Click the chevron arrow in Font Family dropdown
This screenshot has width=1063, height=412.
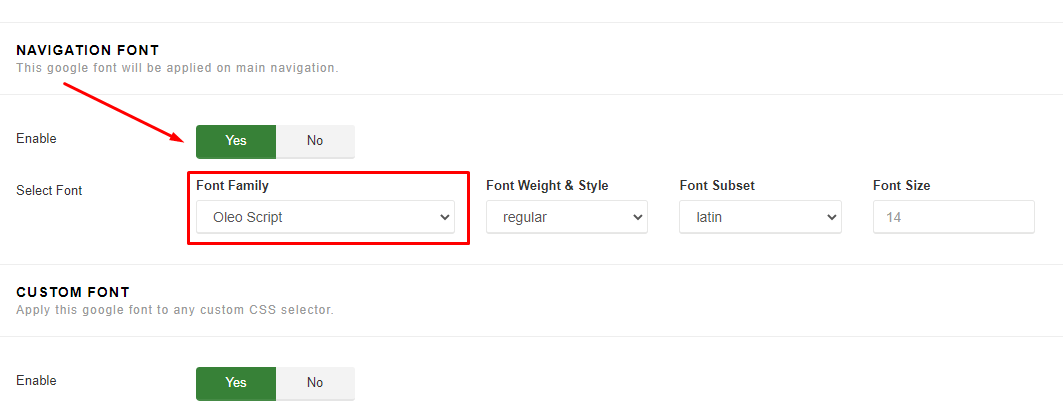pyautogui.click(x=445, y=217)
